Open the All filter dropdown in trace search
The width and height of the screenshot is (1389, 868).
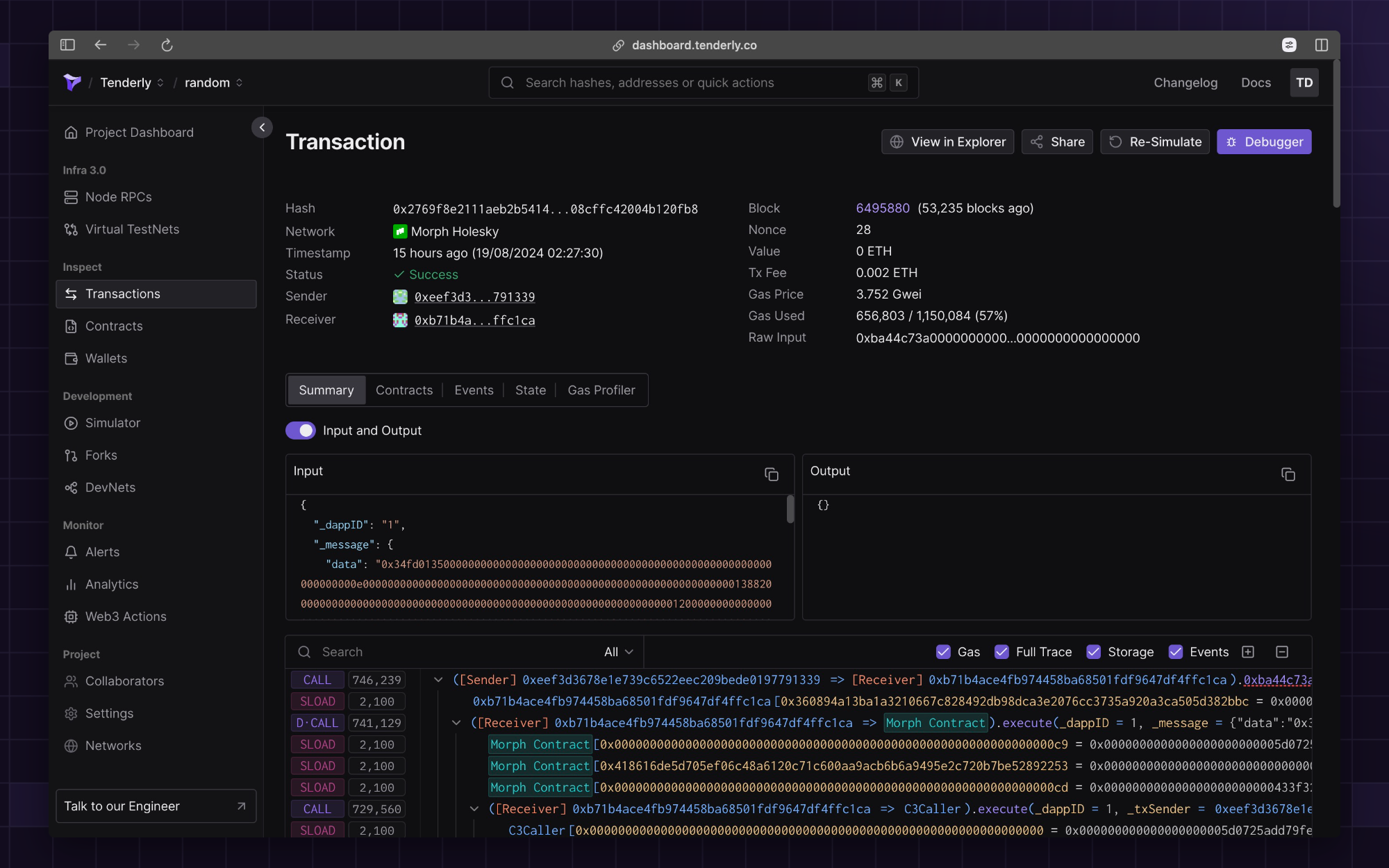619,652
